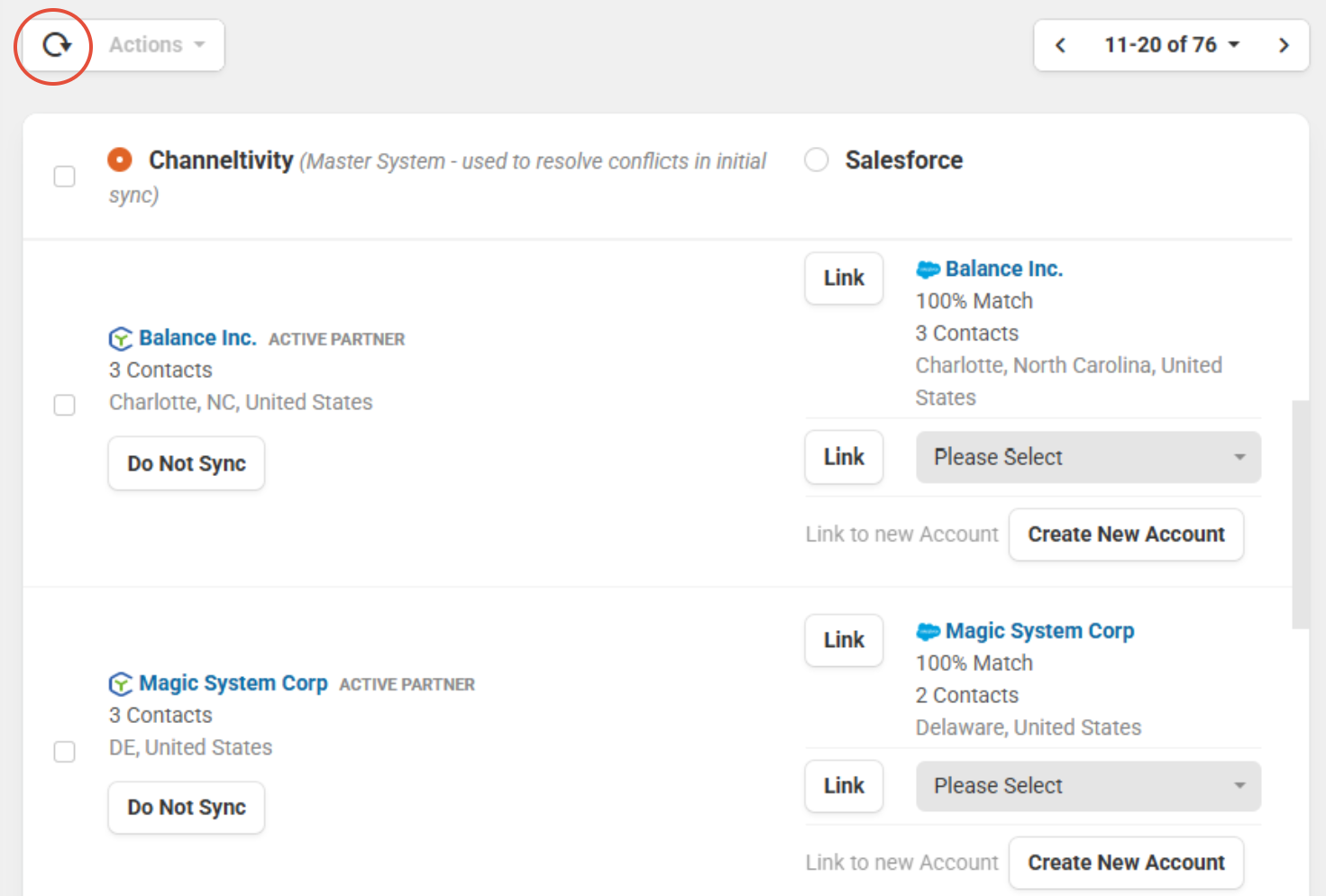Click Do Not Sync for Magic System Corp
Viewport: 1326px width, 896px height.
[187, 808]
